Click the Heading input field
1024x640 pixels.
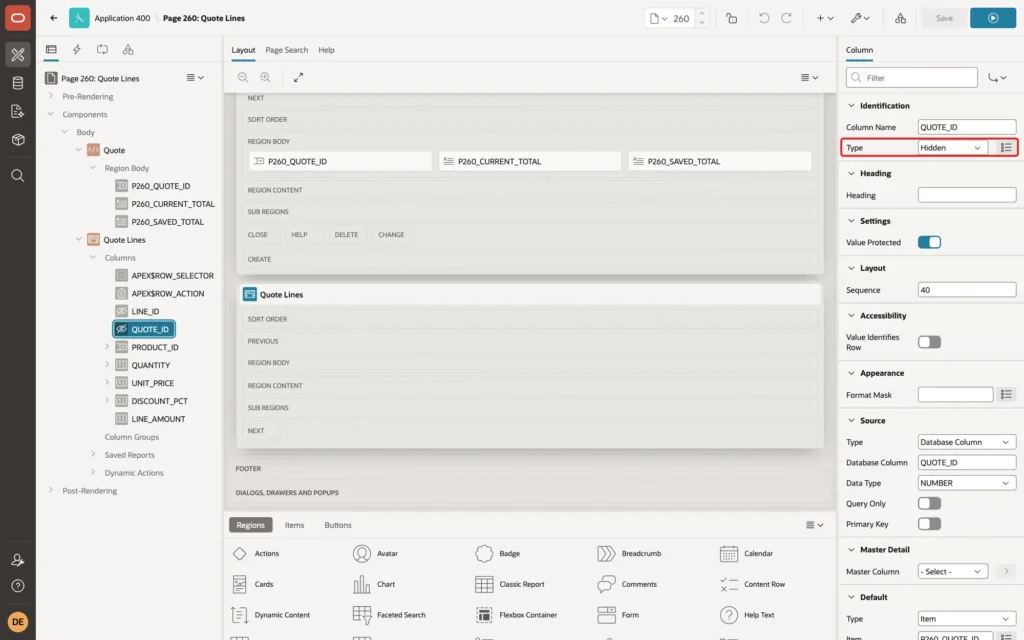(x=967, y=195)
